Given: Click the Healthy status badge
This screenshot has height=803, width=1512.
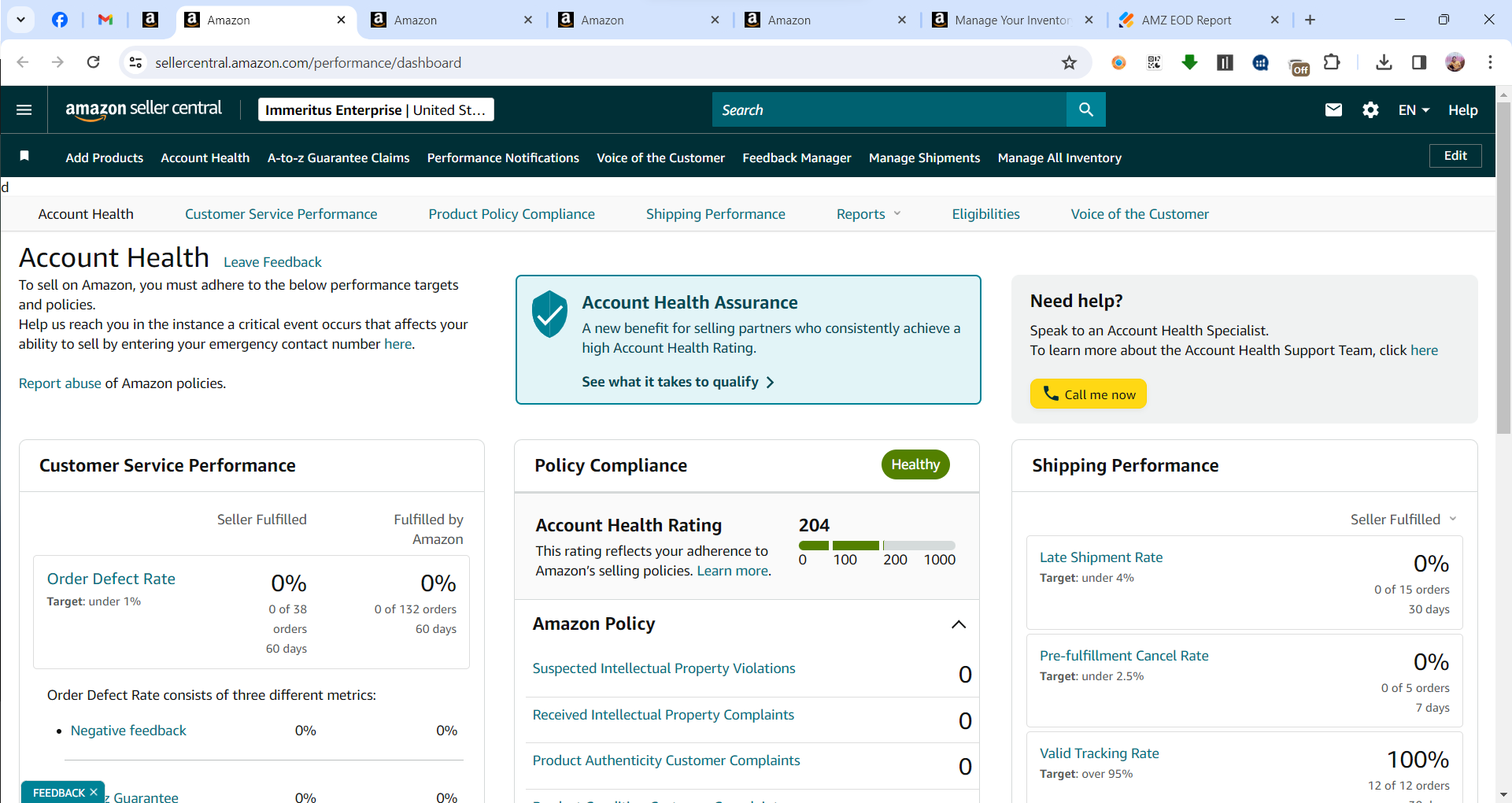Looking at the screenshot, I should coord(915,464).
